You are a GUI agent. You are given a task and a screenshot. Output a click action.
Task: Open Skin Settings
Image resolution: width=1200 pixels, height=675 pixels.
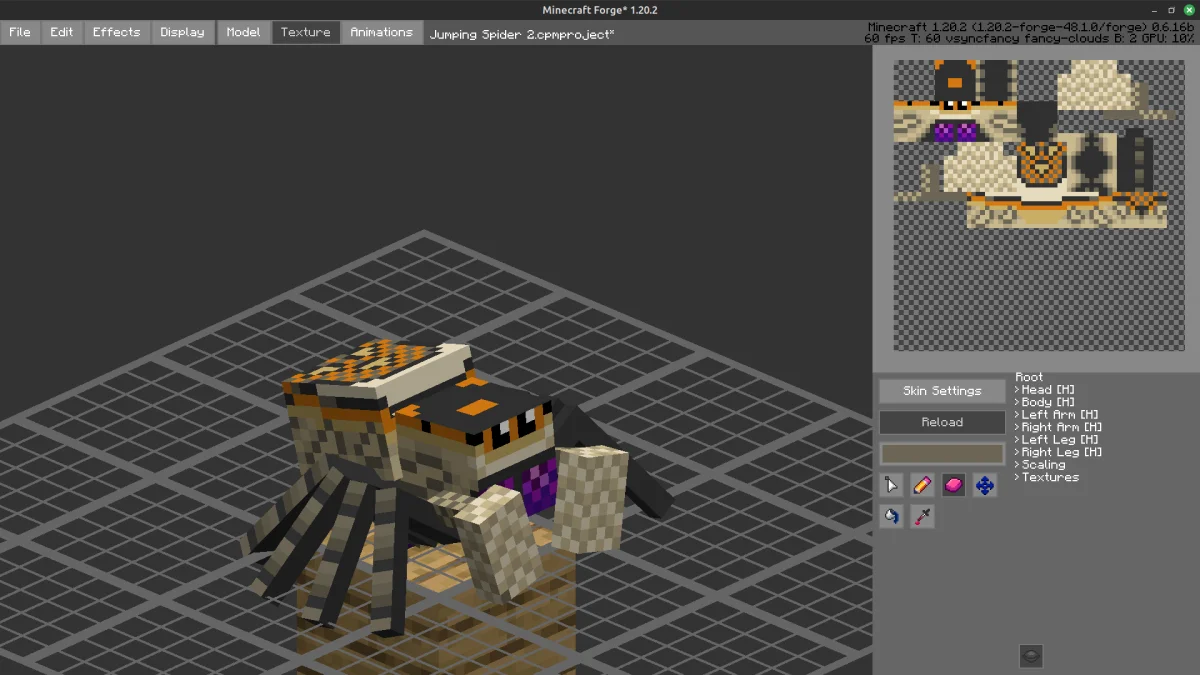[x=942, y=391]
